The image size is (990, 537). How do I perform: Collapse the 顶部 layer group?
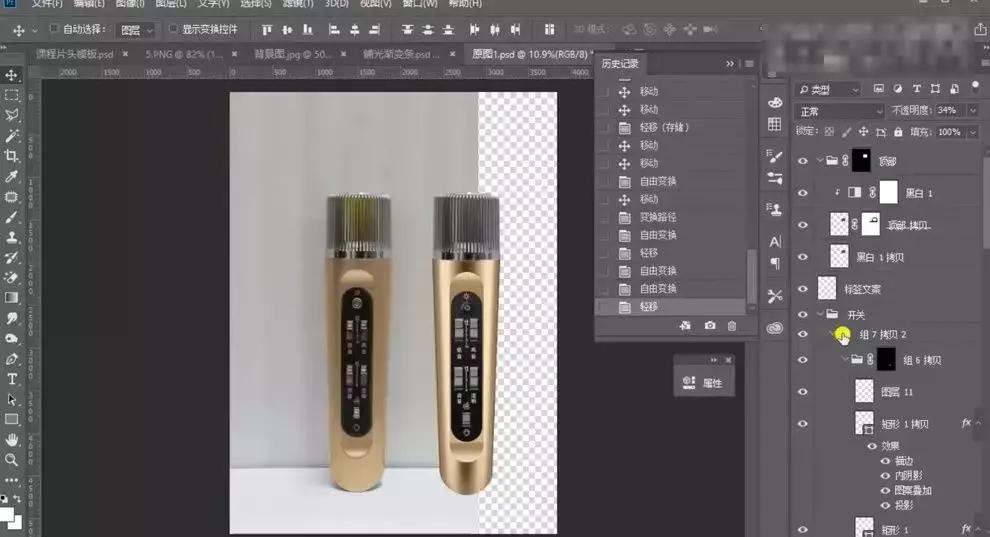tap(820, 161)
